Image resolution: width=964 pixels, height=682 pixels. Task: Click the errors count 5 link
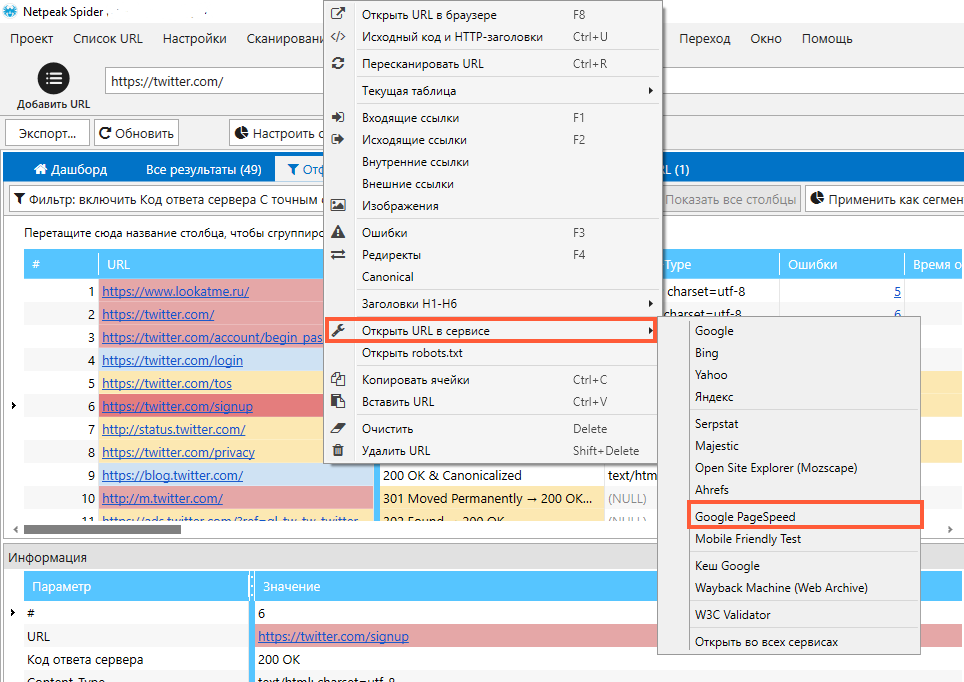point(898,291)
